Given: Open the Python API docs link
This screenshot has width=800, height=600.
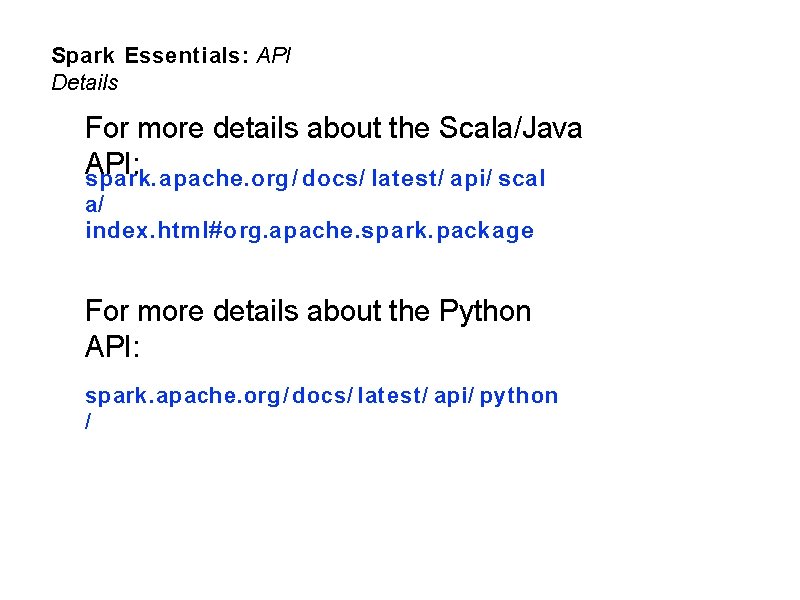Looking at the screenshot, I should point(321,395).
